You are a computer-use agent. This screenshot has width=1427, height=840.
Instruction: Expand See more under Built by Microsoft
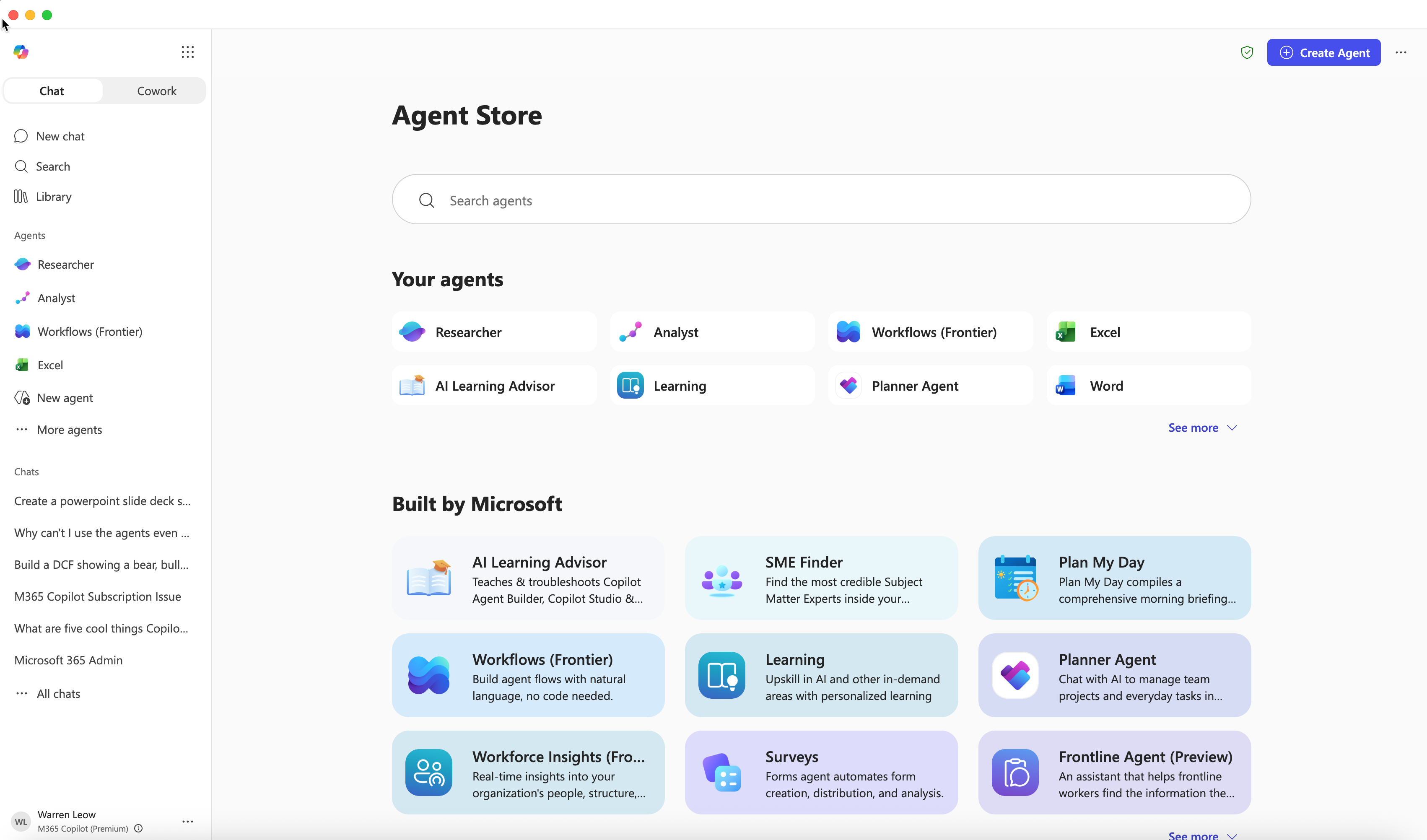[x=1202, y=835]
